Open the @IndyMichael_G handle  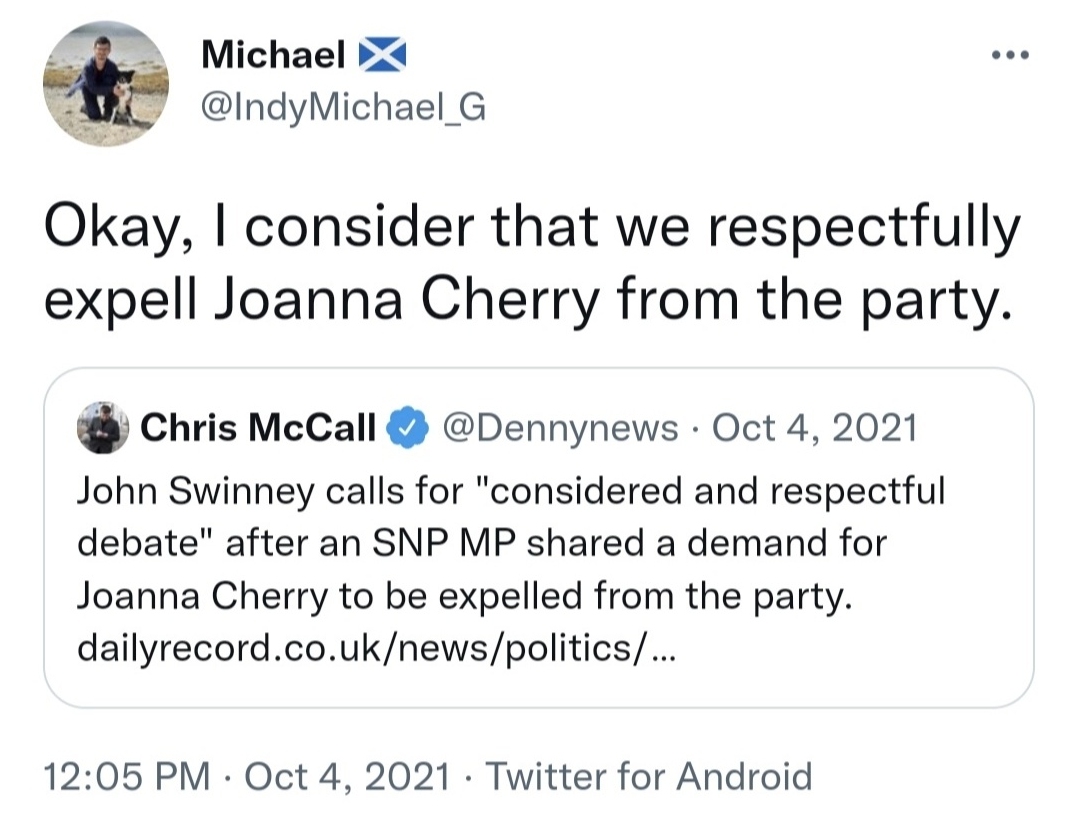pyautogui.click(x=343, y=107)
